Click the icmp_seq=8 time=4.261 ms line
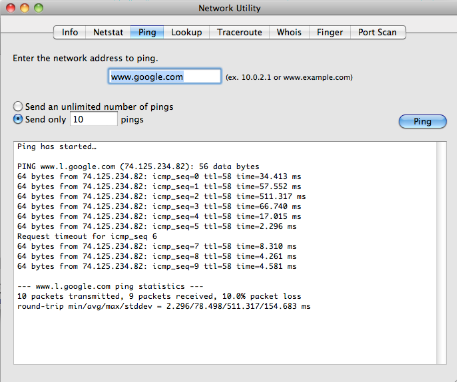This screenshot has width=457, height=382. click(157, 256)
